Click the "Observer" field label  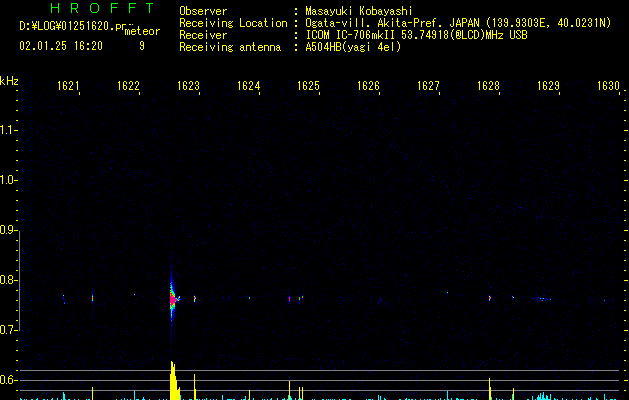203,11
